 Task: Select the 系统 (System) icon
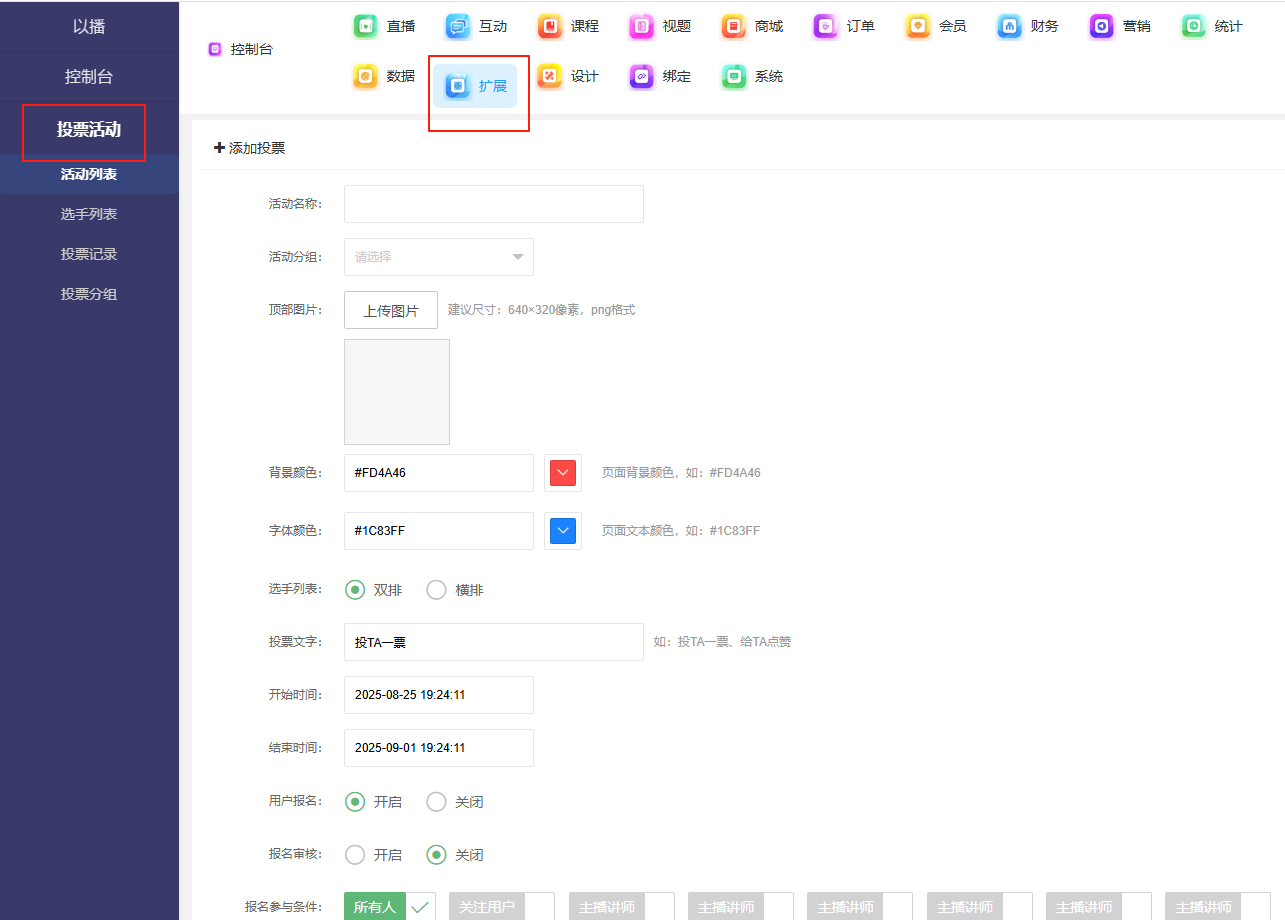(x=734, y=77)
